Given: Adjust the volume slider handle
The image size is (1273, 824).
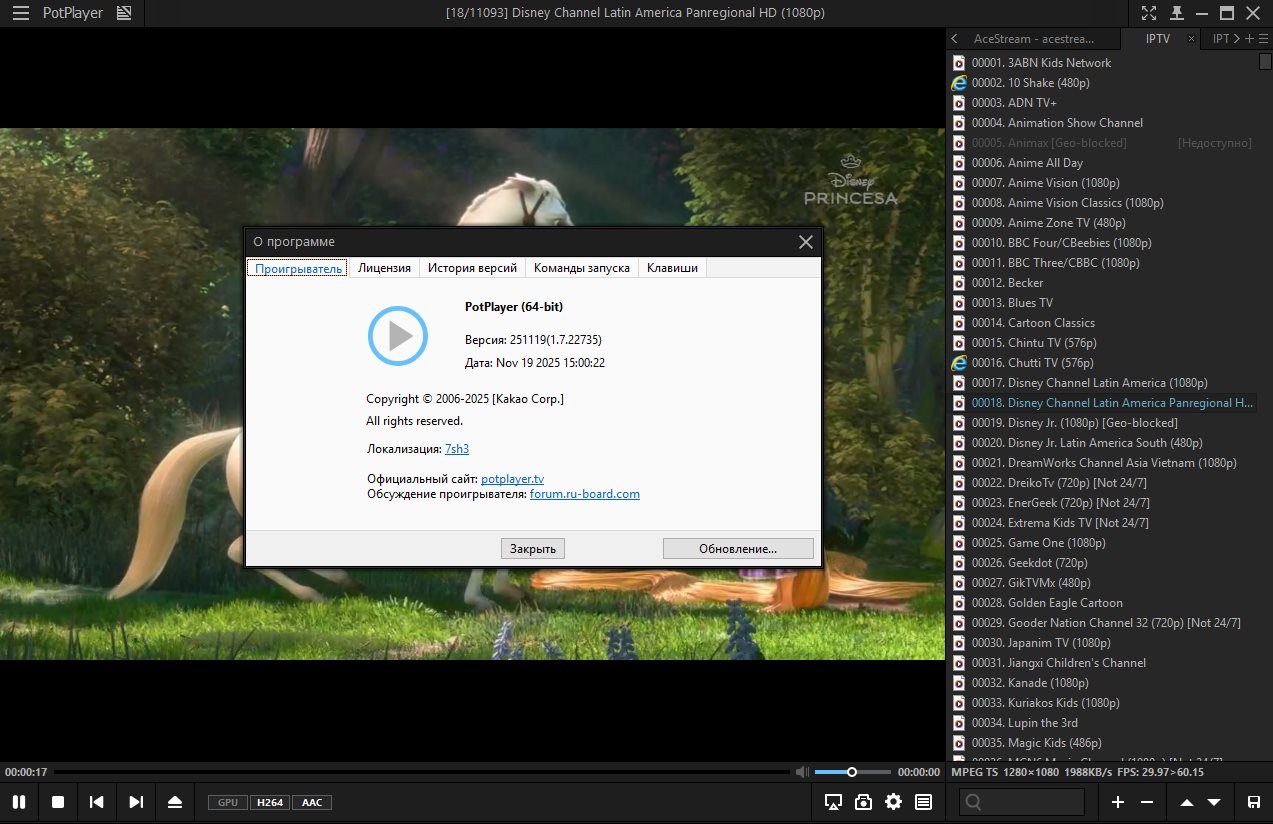Looking at the screenshot, I should click(x=852, y=772).
